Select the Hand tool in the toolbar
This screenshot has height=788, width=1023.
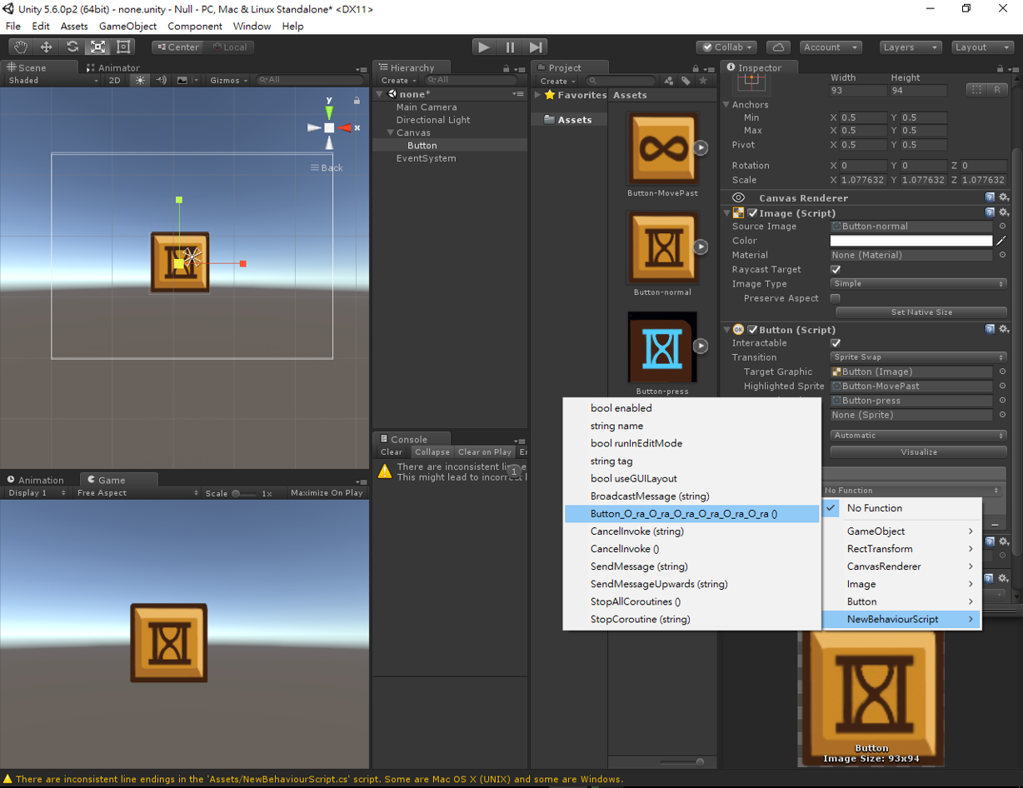click(21, 46)
